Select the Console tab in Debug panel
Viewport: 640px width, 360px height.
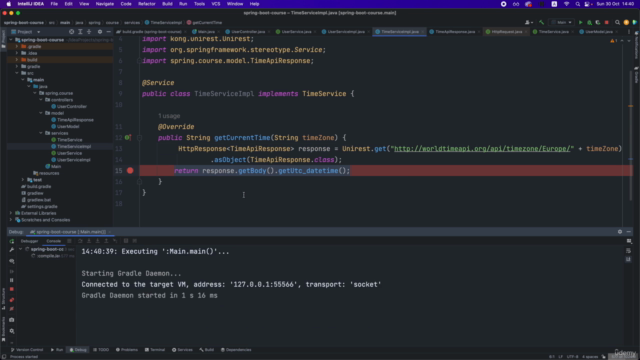pyautogui.click(x=53, y=241)
